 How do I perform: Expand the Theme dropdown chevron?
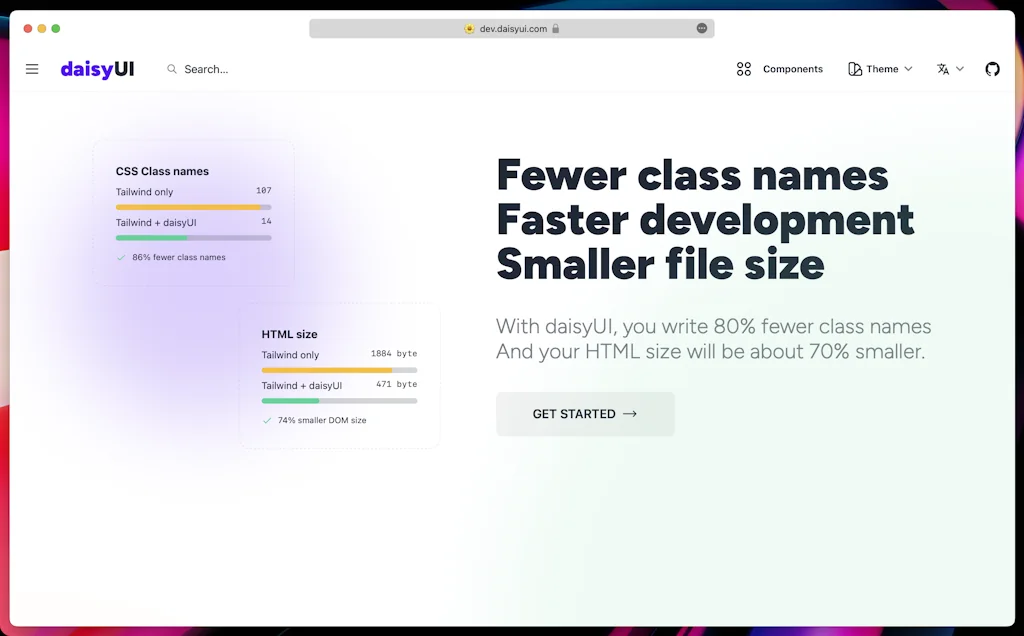908,69
